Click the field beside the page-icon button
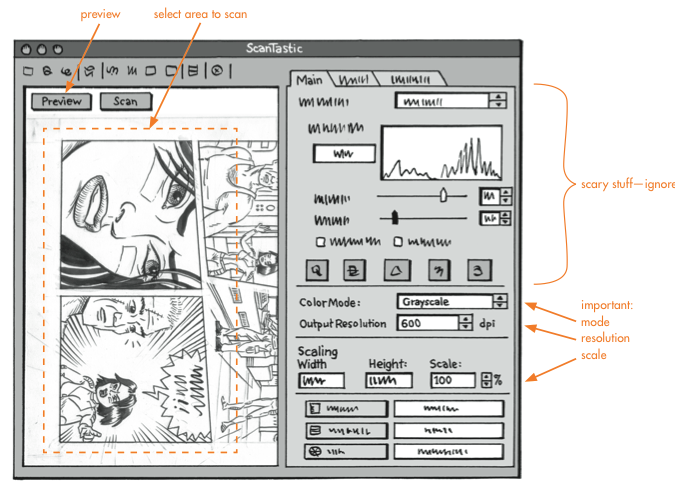 [449, 409]
